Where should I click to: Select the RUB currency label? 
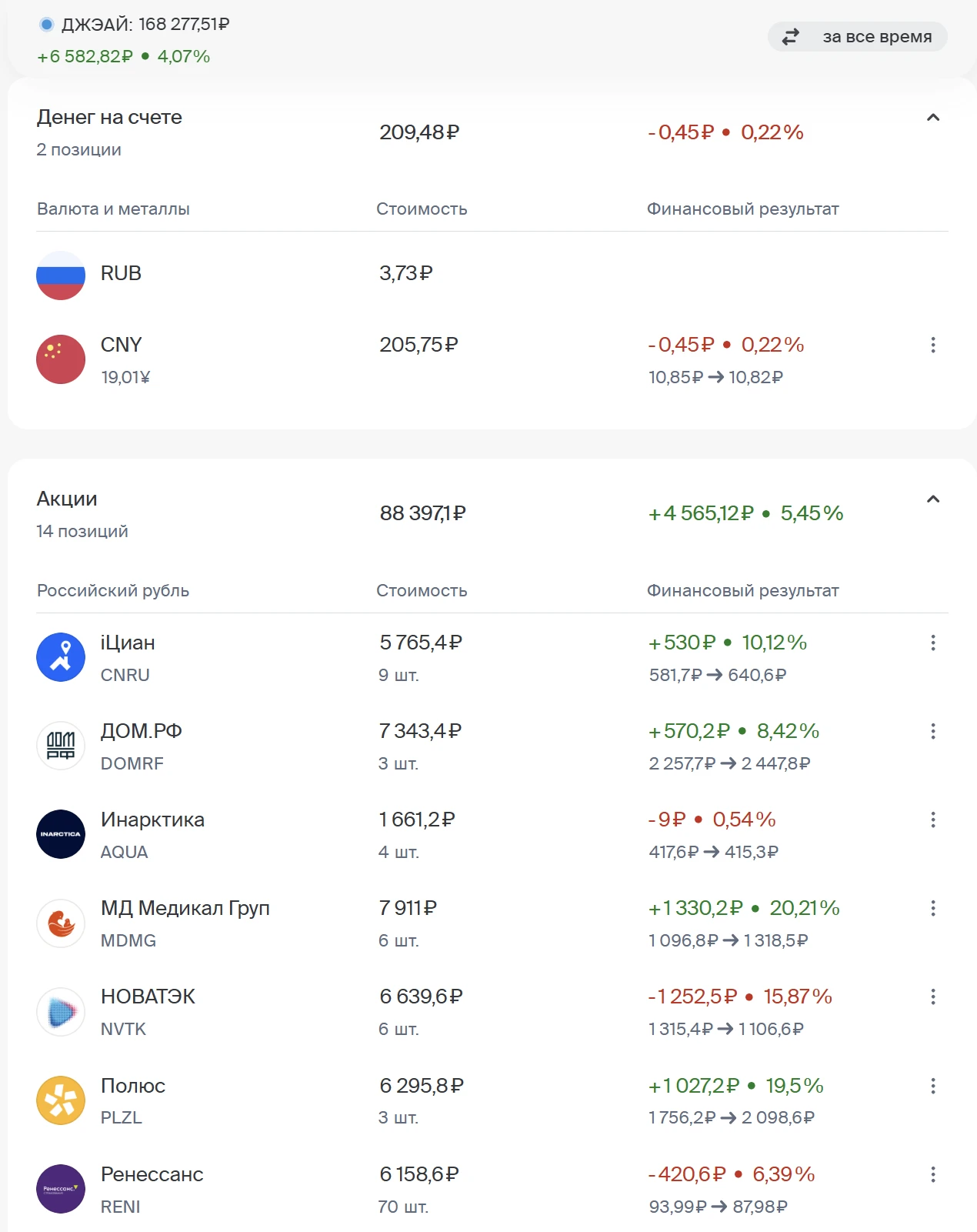[x=121, y=273]
